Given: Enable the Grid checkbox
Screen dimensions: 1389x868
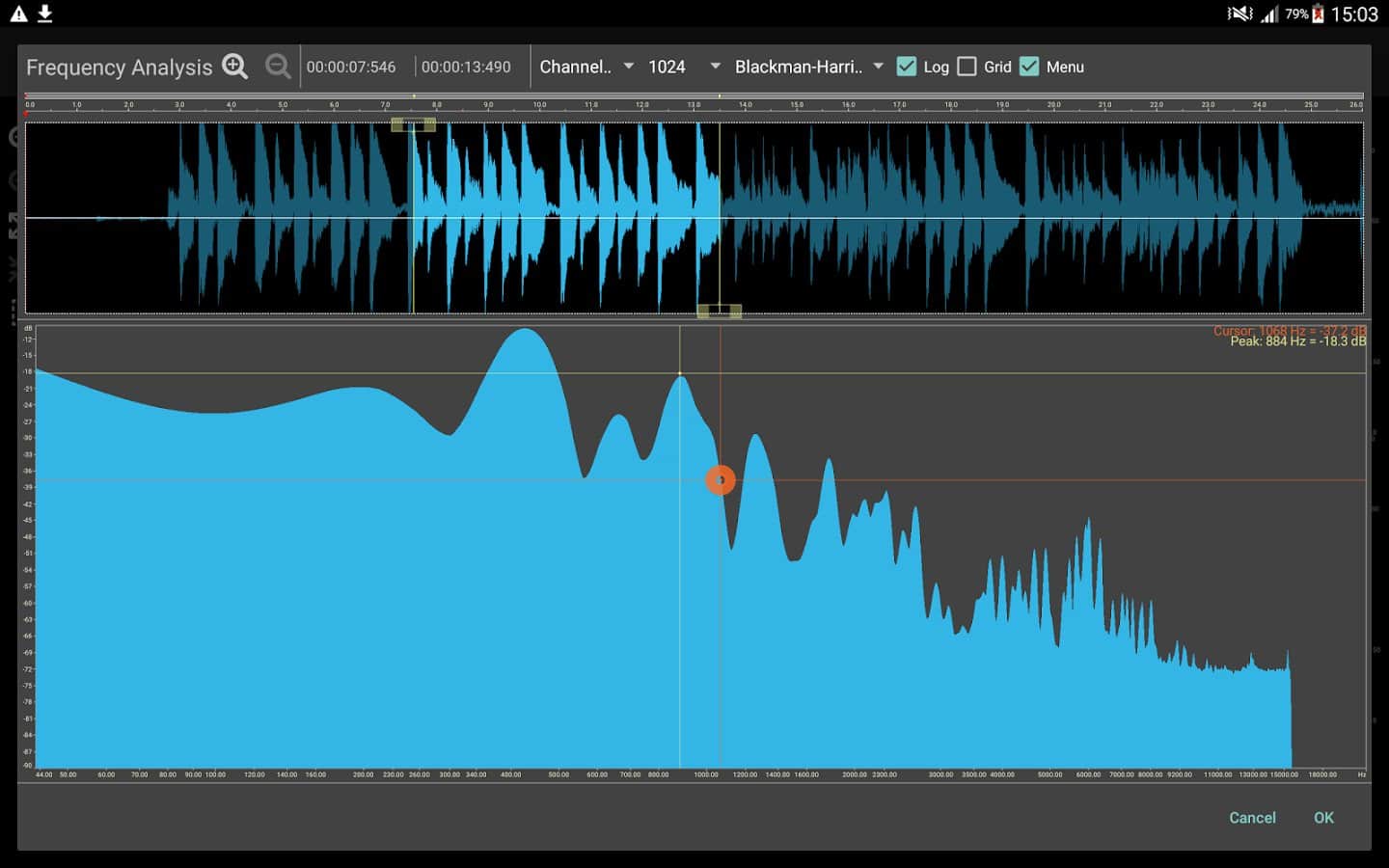Looking at the screenshot, I should point(967,67).
